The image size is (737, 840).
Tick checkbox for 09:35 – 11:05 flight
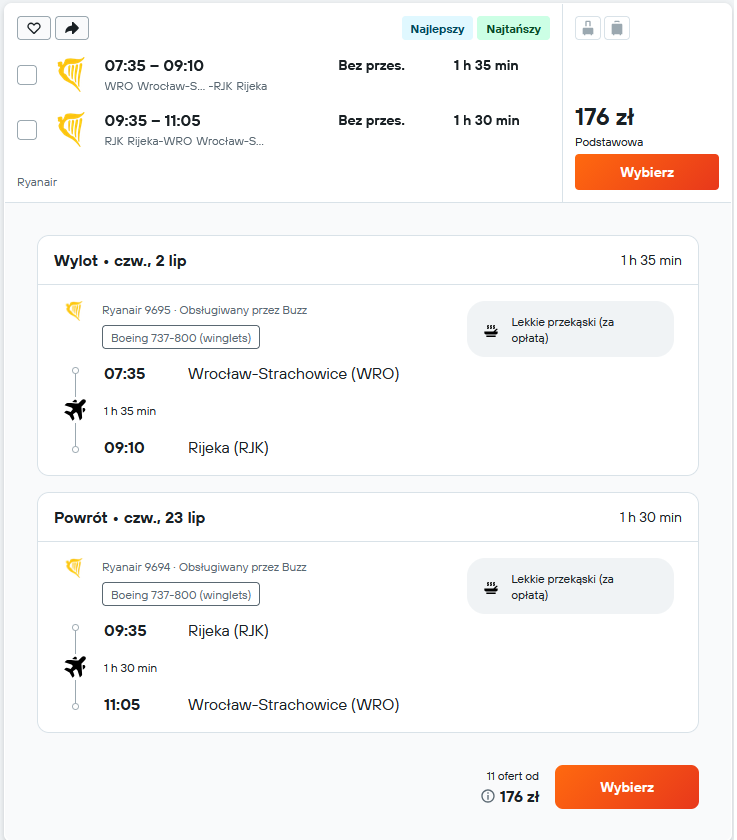[x=27, y=130]
